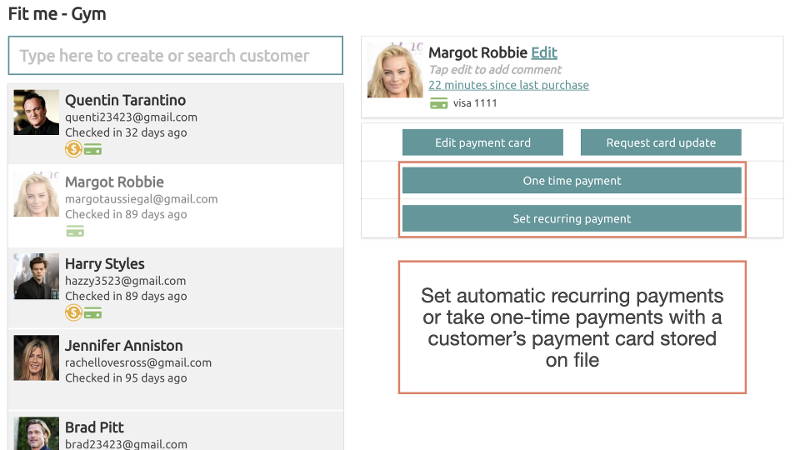800x450 pixels.
Task: Select Harry Styles name in list
Action: coord(105,264)
